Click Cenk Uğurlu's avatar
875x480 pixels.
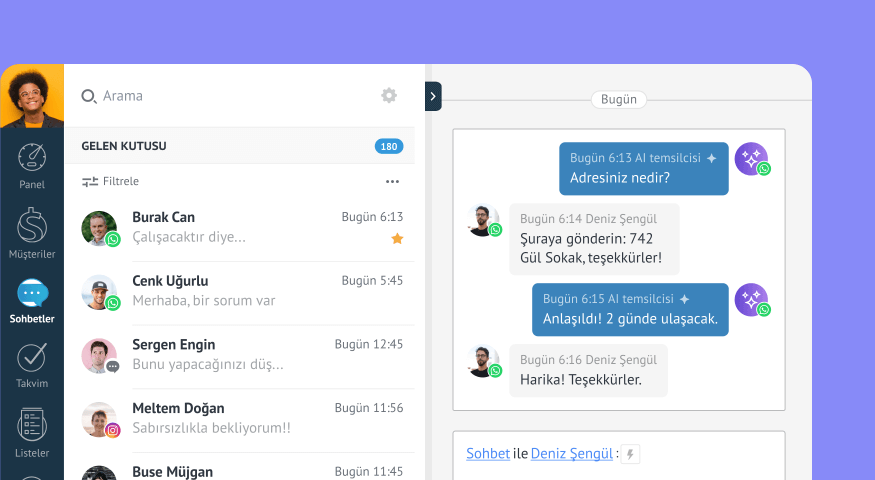point(100,292)
